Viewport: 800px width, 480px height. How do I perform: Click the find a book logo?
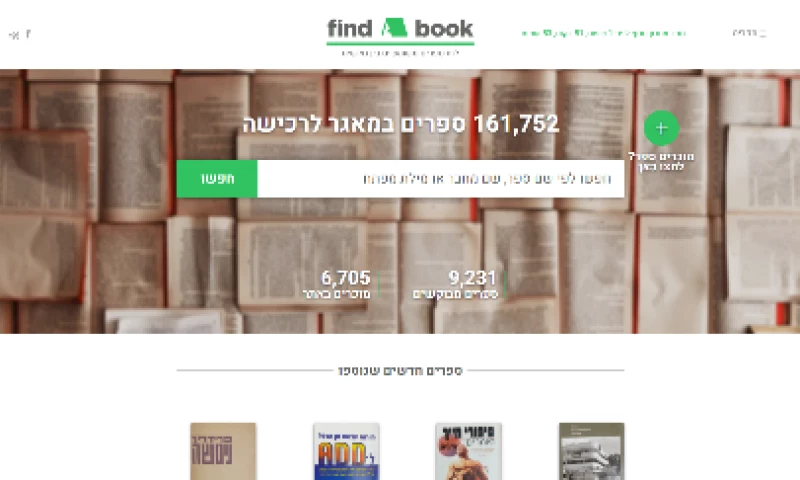click(401, 31)
